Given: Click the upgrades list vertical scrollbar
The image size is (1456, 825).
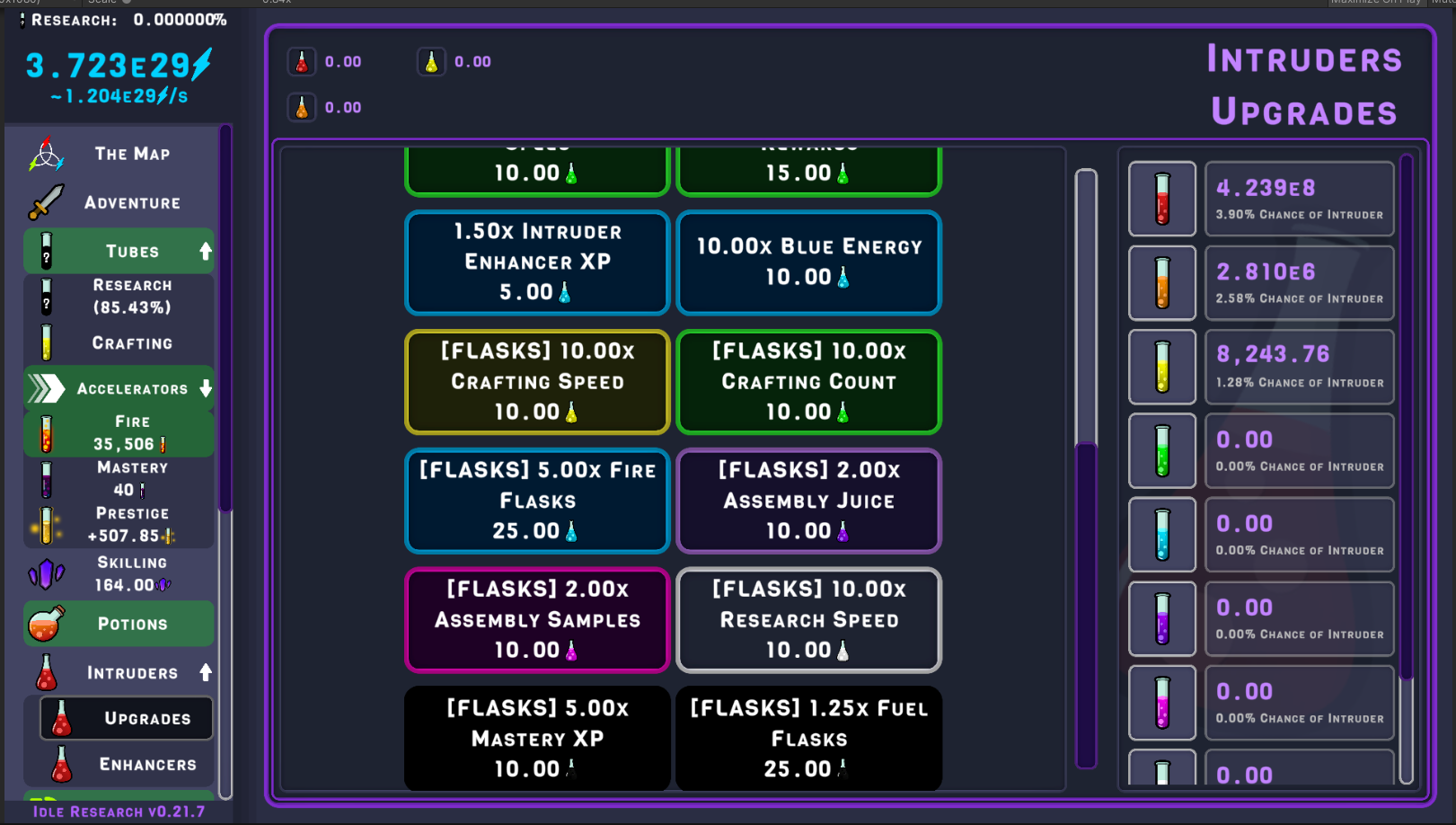Looking at the screenshot, I should click(1086, 467).
